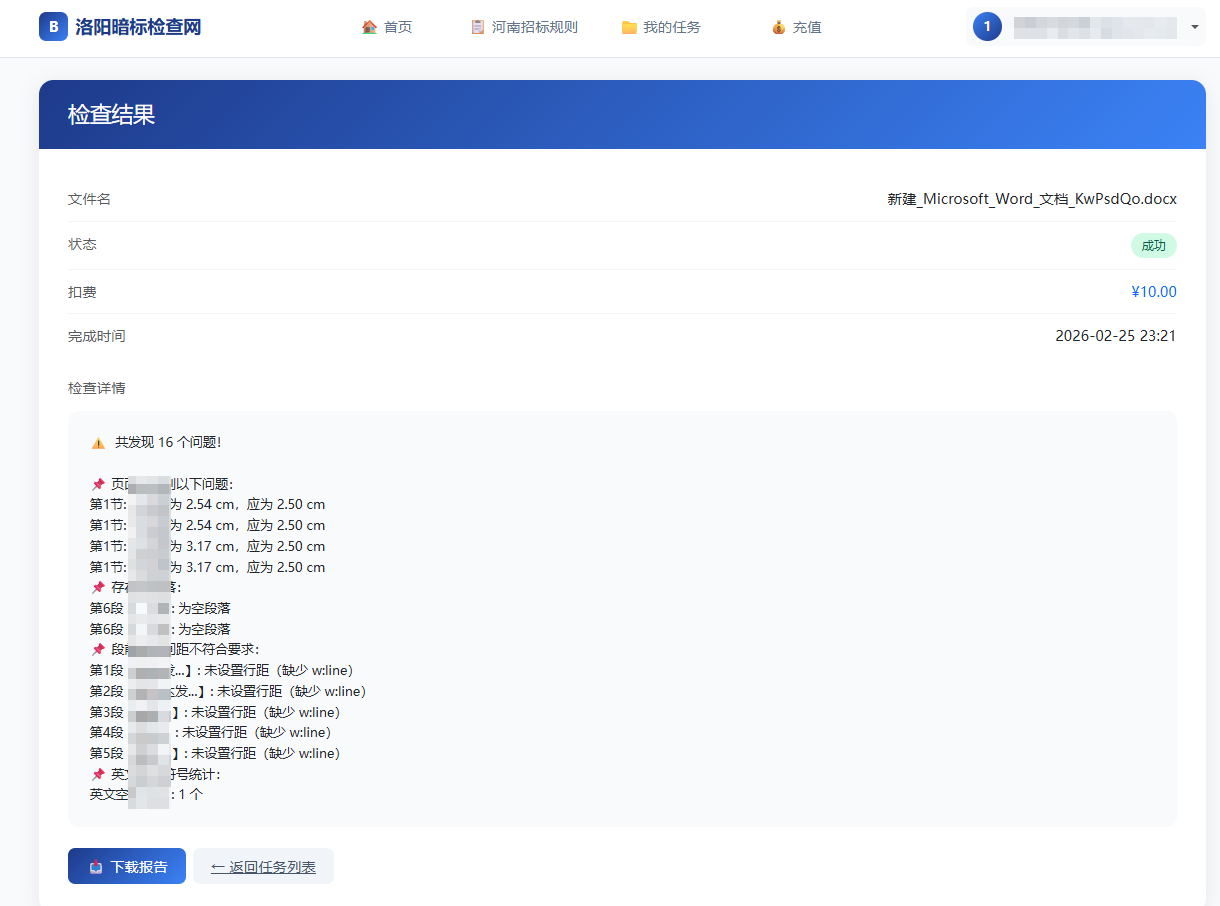
Task: Collapse the 段落行距 issue group
Action: [x=97, y=649]
